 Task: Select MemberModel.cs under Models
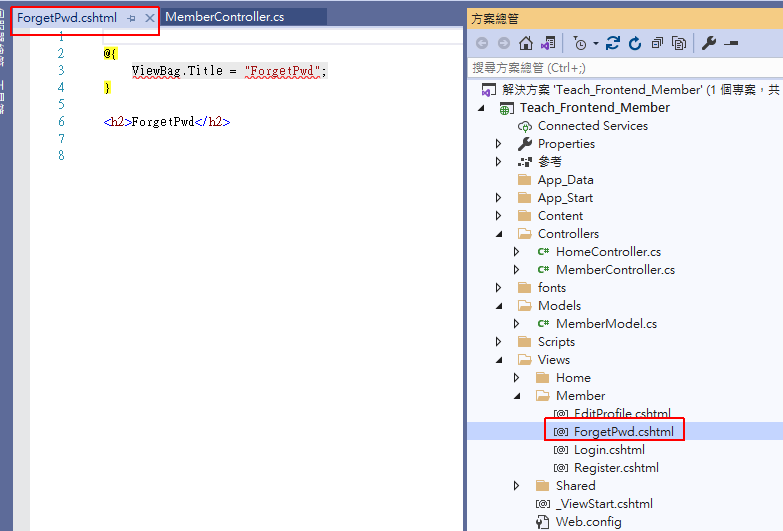tap(606, 324)
